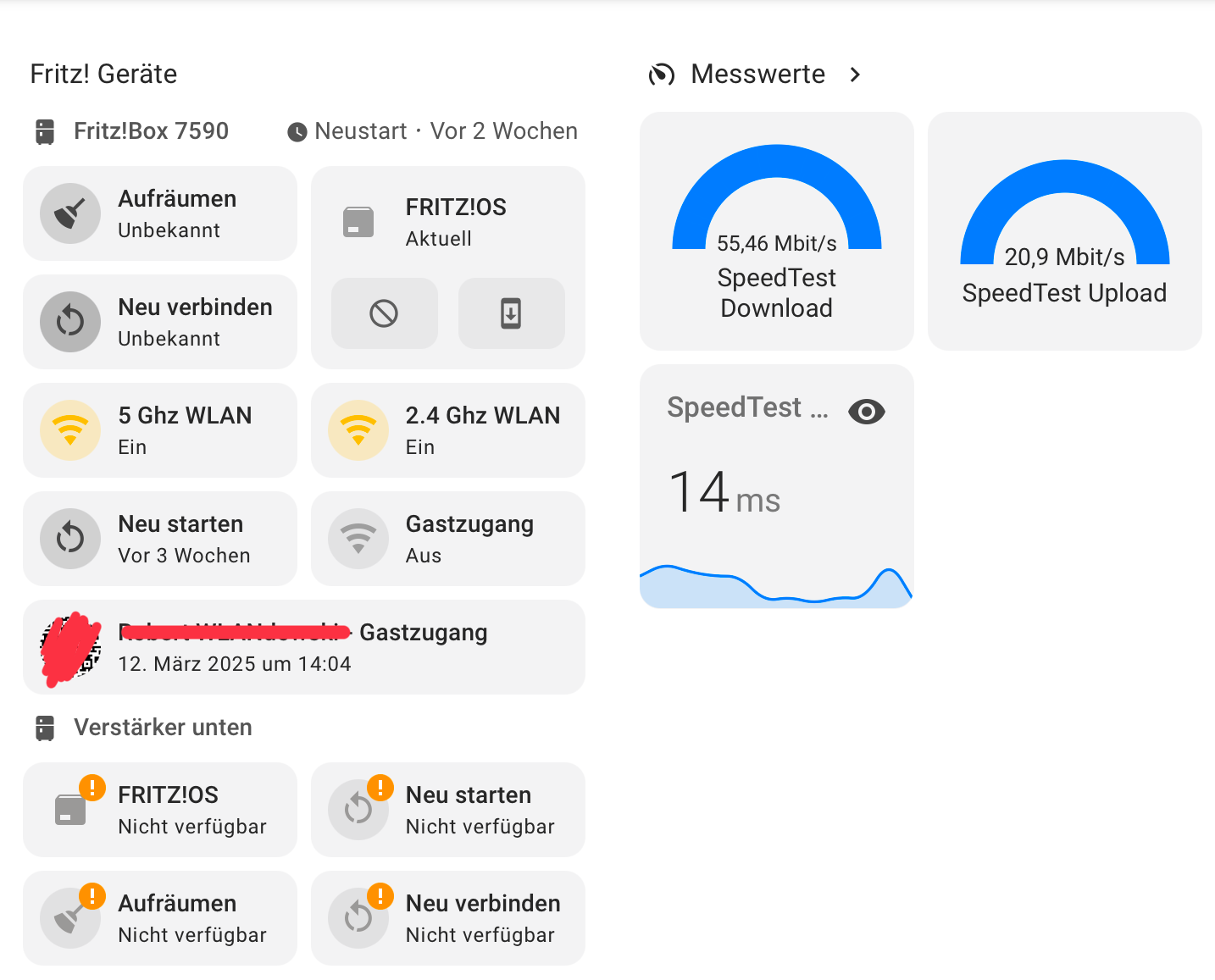Click the Neu starten restart icon (Vor 3 Wochen)
Screen dimensions: 1215x980
(x=70, y=539)
